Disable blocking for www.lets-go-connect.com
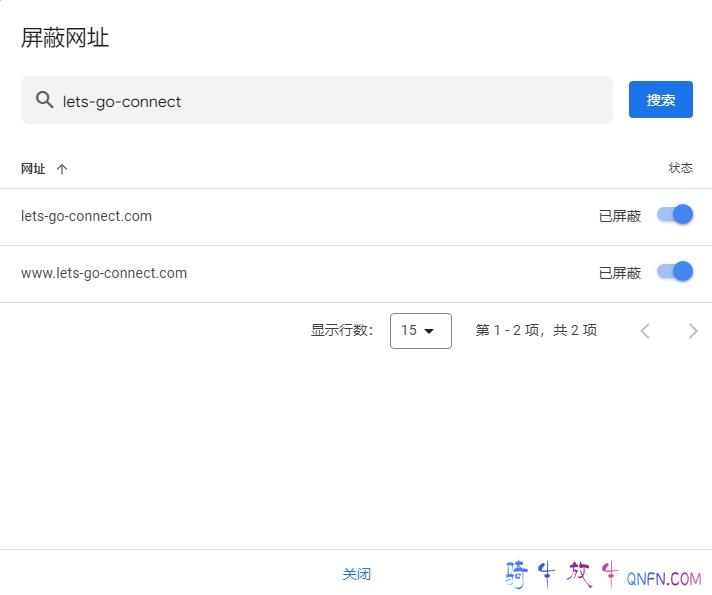The width and height of the screenshot is (712, 595). pyautogui.click(x=675, y=272)
